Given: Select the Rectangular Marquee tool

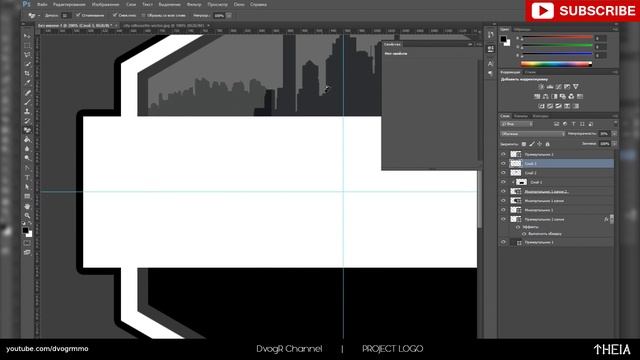Looking at the screenshot, I should pos(27,45).
